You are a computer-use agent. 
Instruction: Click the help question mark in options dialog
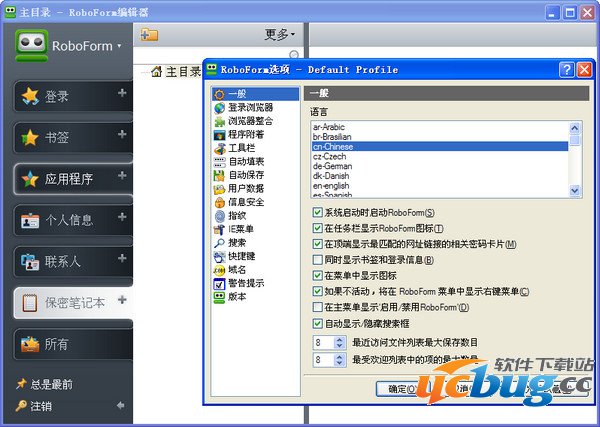point(566,70)
